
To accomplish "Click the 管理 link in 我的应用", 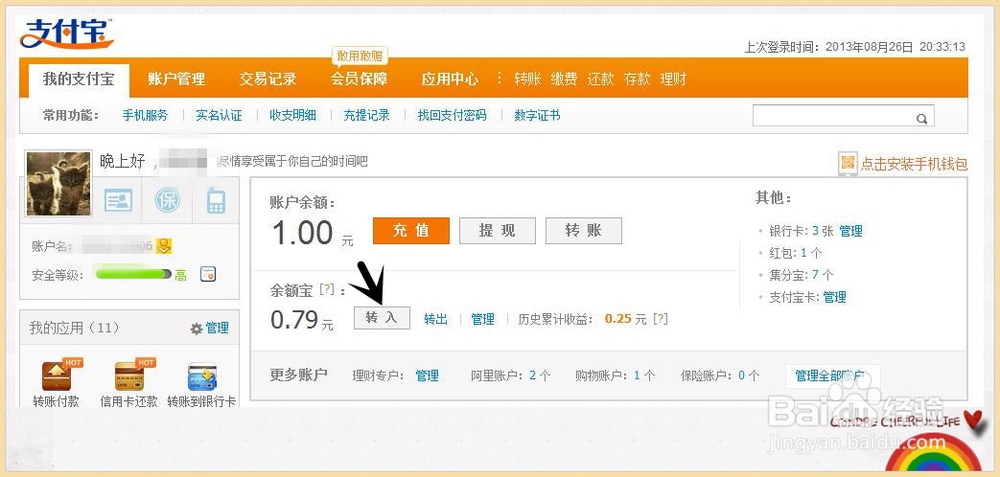I will (x=217, y=328).
